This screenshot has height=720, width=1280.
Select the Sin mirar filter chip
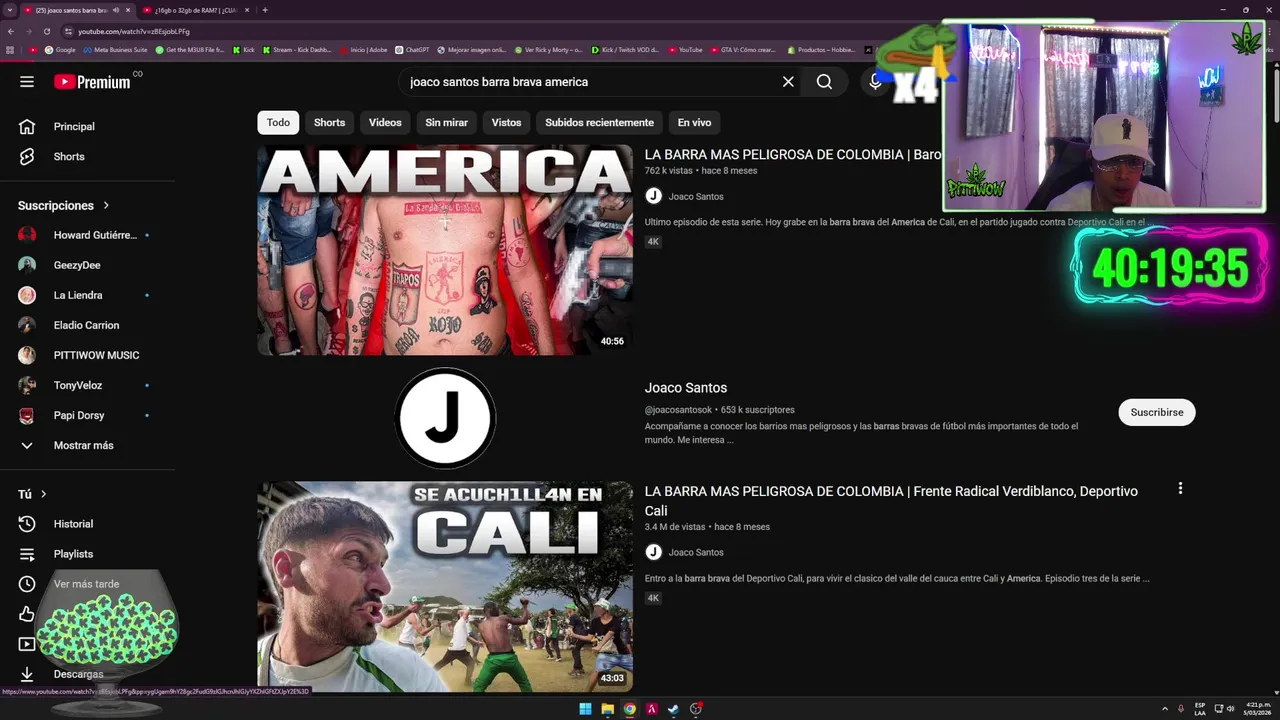(446, 122)
